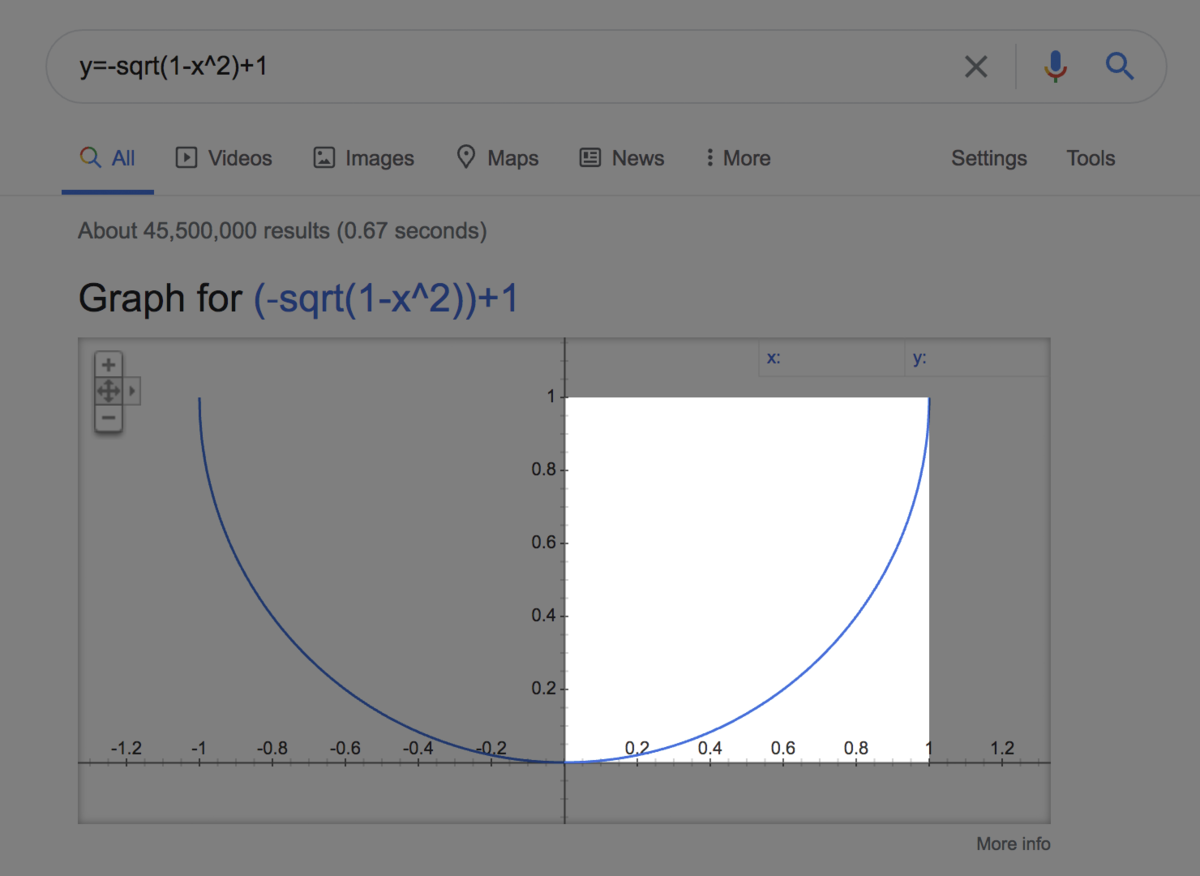This screenshot has width=1200, height=876.
Task: Start voice search with the microphone icon
Action: coord(1054,67)
